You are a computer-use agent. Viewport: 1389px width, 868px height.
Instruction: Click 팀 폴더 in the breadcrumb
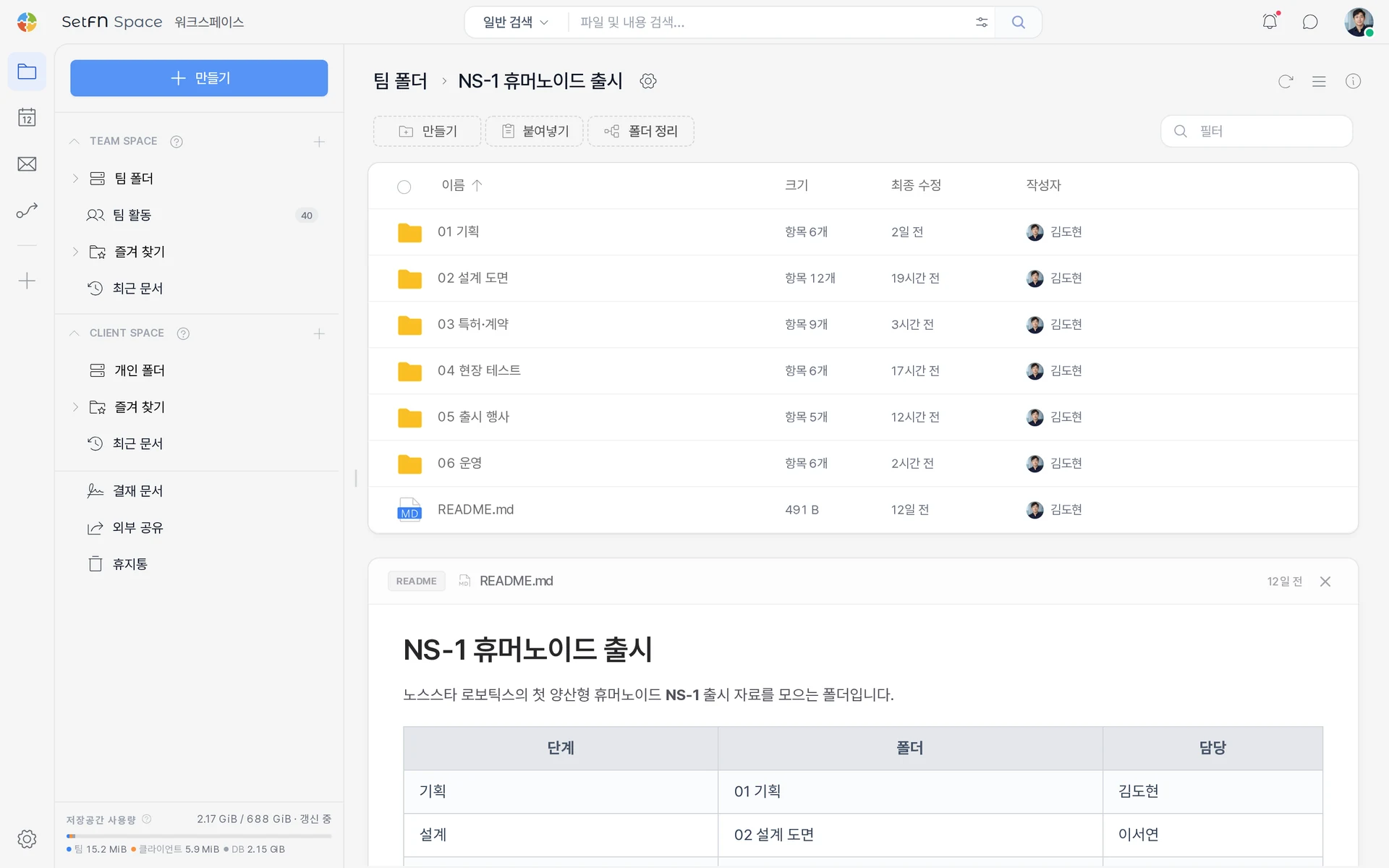pyautogui.click(x=400, y=81)
